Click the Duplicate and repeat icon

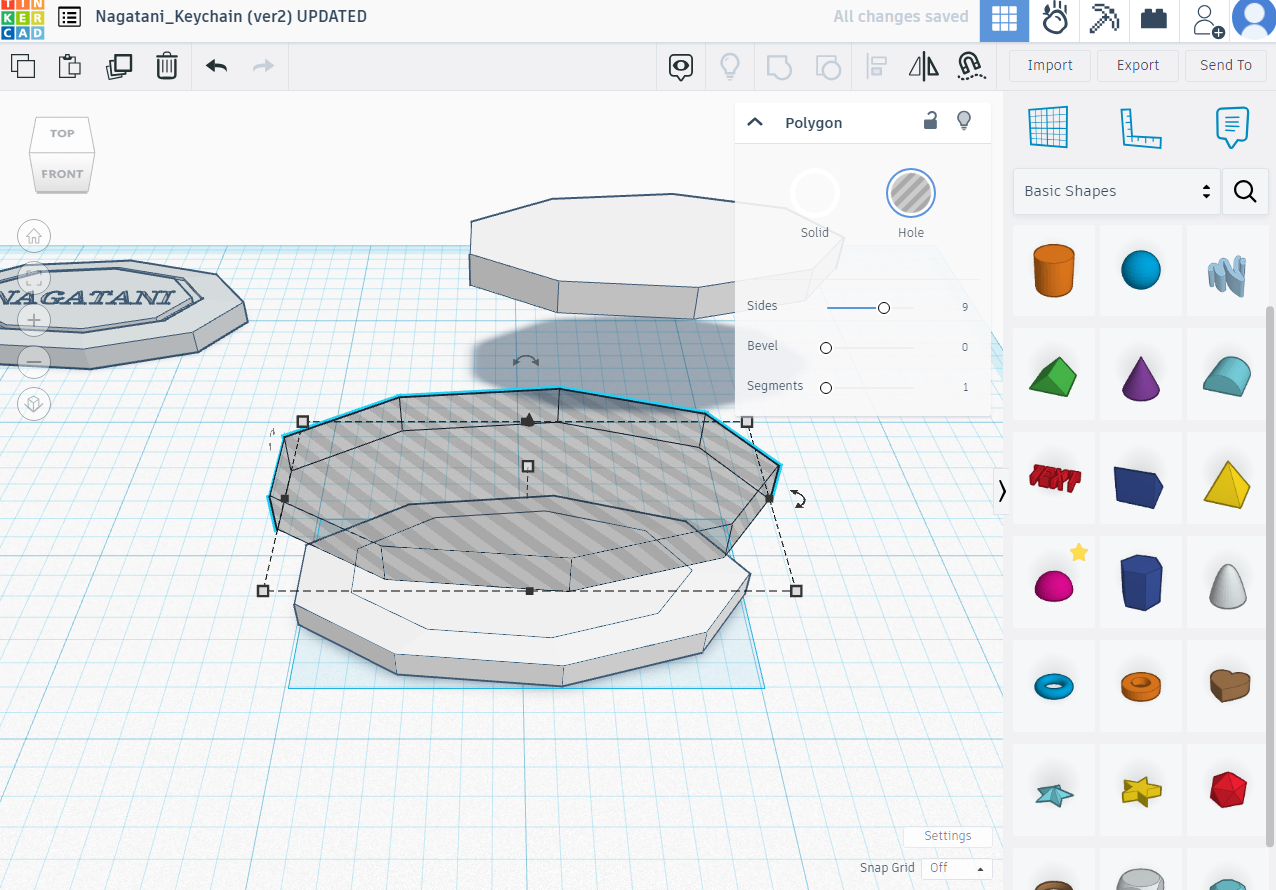pyautogui.click(x=119, y=66)
